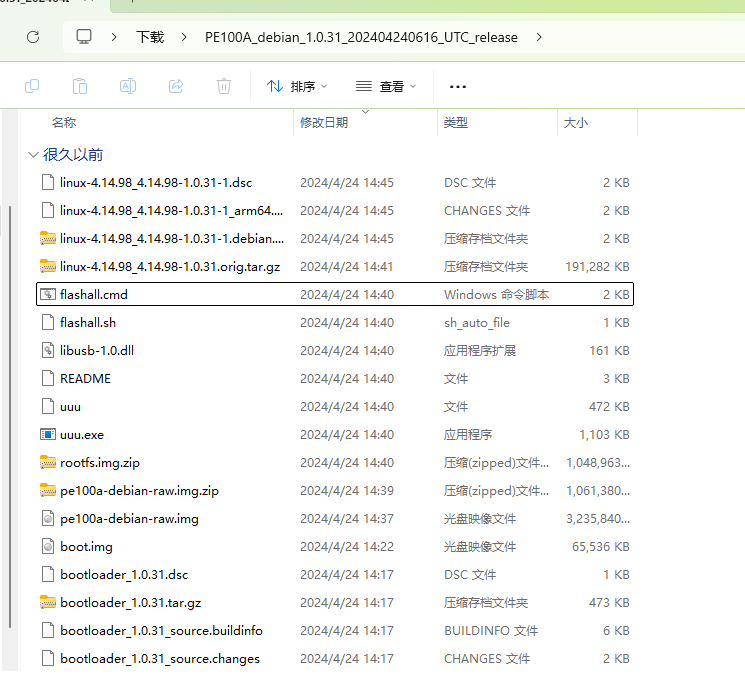
Task: Sort by 大小 column header
Action: pyautogui.click(x=575, y=123)
